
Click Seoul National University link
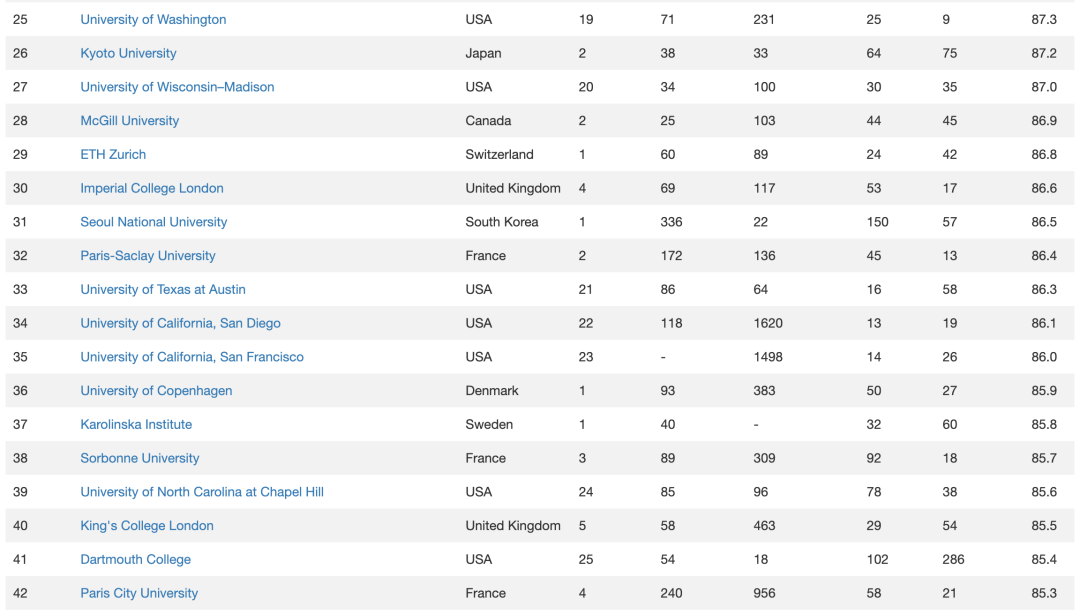(x=154, y=222)
